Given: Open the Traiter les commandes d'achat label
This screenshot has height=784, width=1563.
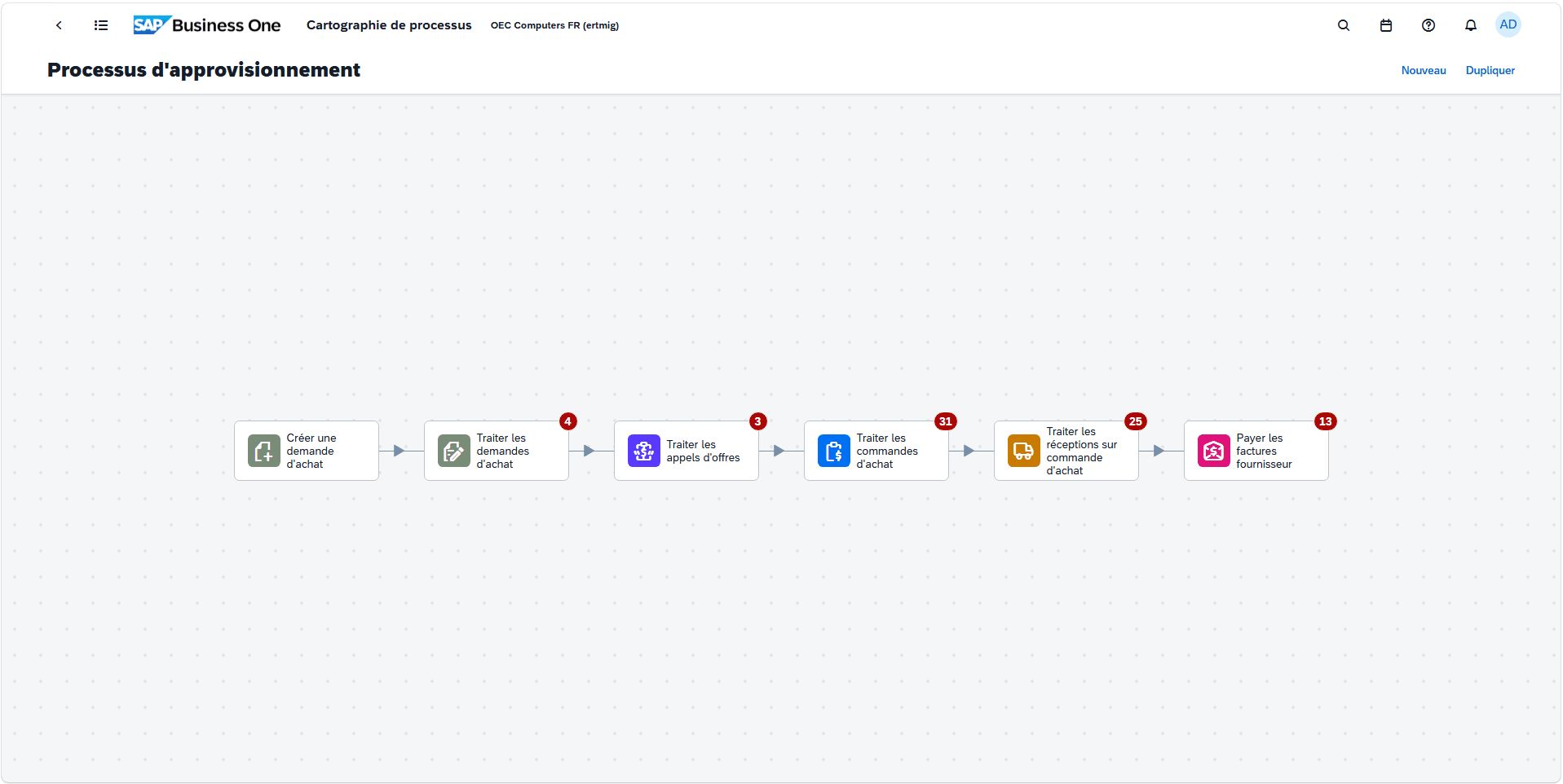Looking at the screenshot, I should (x=887, y=451).
